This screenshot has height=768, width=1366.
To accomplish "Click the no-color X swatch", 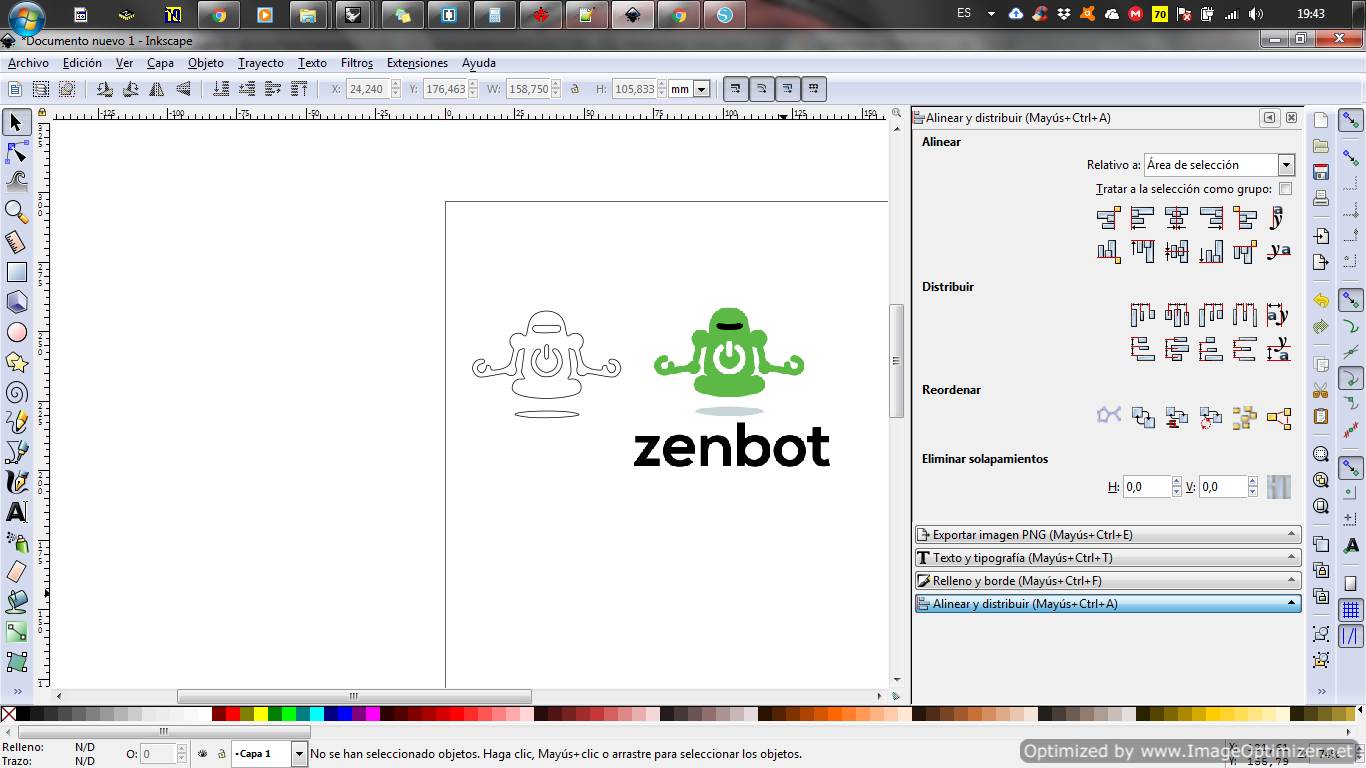I will point(8,714).
